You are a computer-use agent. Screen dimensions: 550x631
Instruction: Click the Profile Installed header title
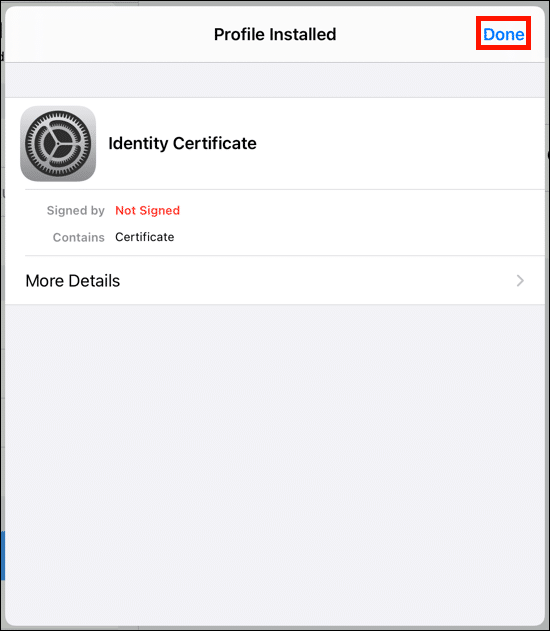coord(275,34)
